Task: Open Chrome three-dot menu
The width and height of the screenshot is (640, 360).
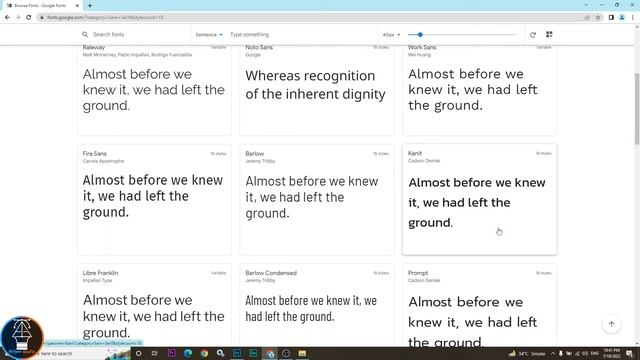Action: pos(632,17)
